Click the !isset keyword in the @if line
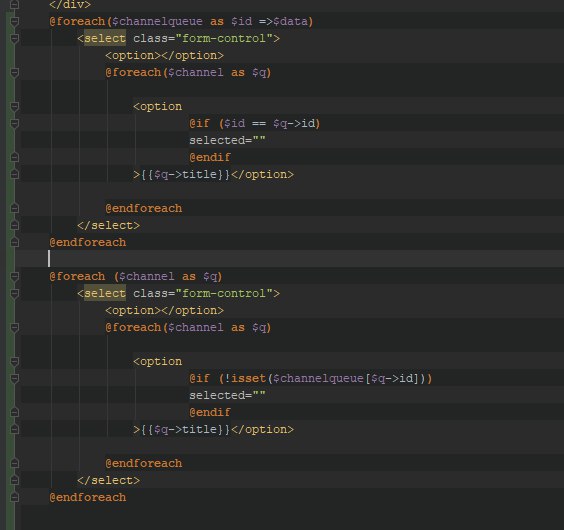 click(x=246, y=378)
